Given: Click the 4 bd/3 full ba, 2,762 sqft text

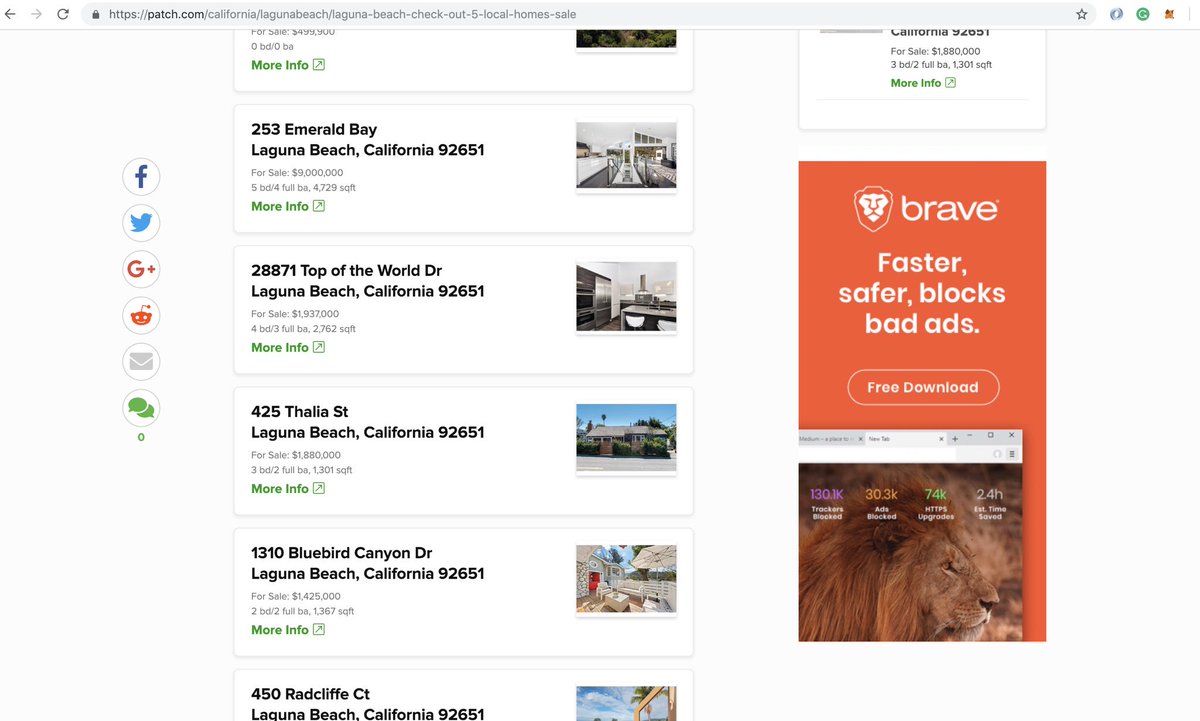Looking at the screenshot, I should pos(303,329).
